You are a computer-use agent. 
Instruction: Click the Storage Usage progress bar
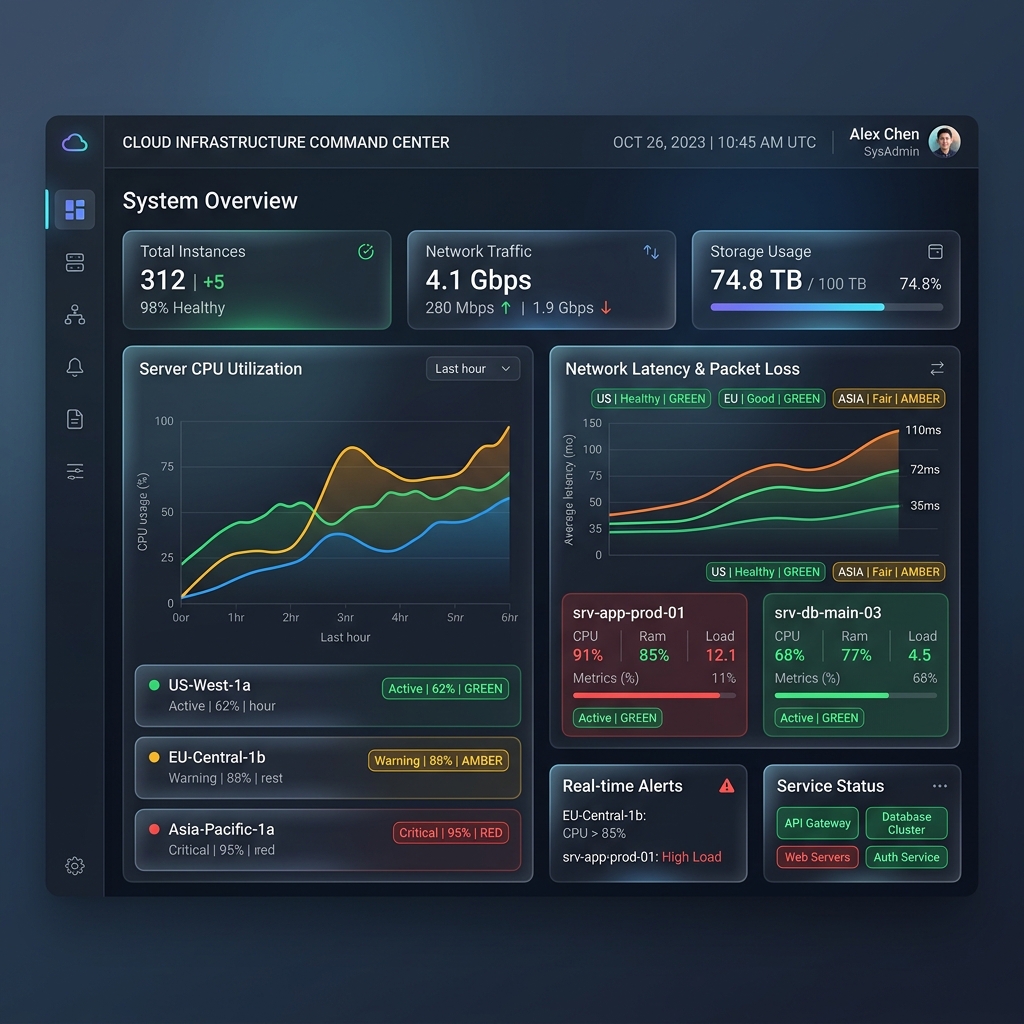827,307
